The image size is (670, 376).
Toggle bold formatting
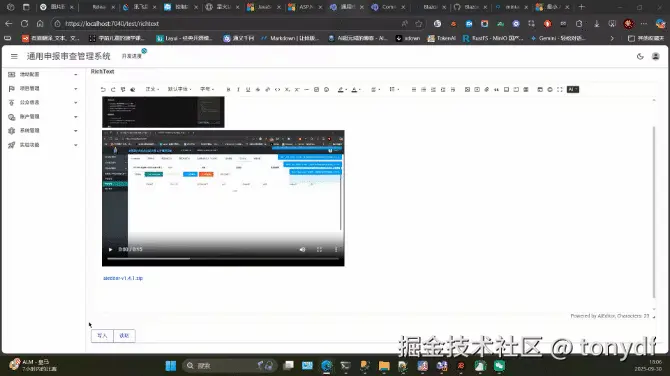point(228,89)
